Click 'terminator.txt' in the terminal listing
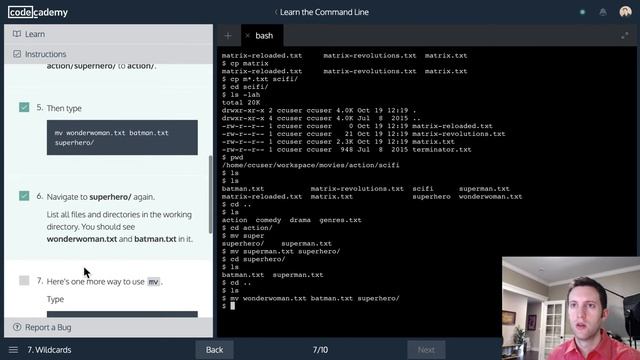This screenshot has width=640, height=360. point(442,150)
